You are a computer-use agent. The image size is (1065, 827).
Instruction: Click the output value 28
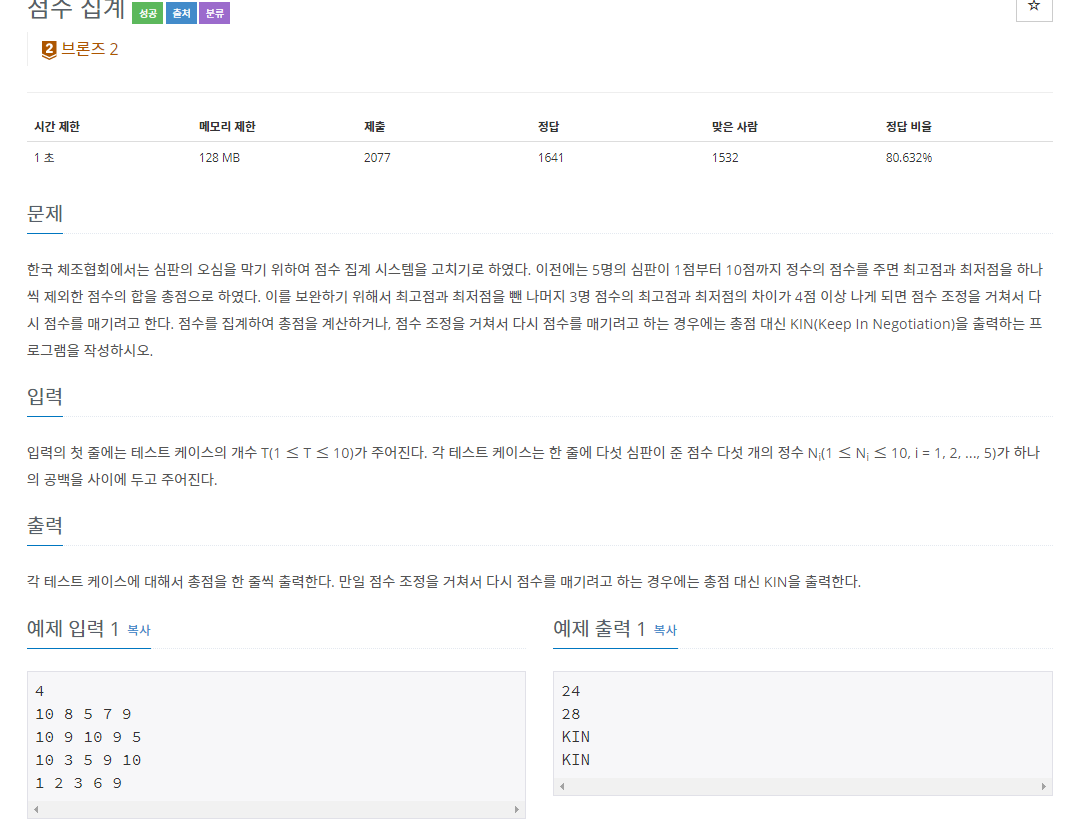571,714
